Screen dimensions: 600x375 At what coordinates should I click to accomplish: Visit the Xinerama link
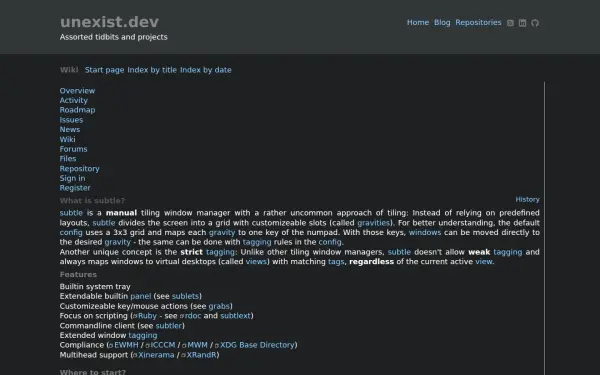tap(153, 355)
